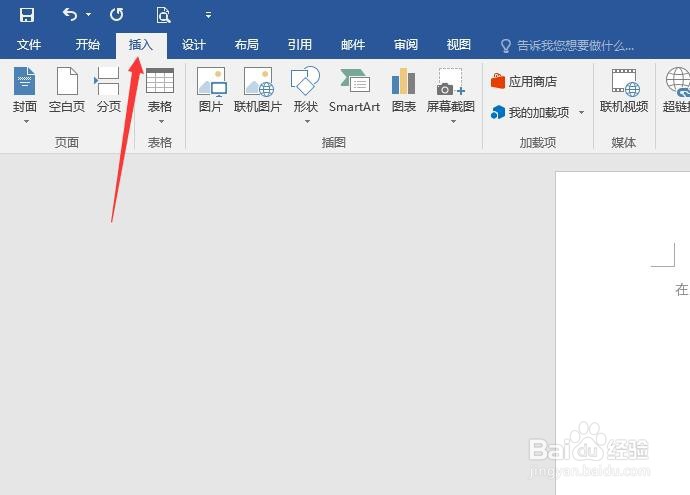
Task: Open Print Preview icon in quick access toolbar
Action: coord(163,15)
